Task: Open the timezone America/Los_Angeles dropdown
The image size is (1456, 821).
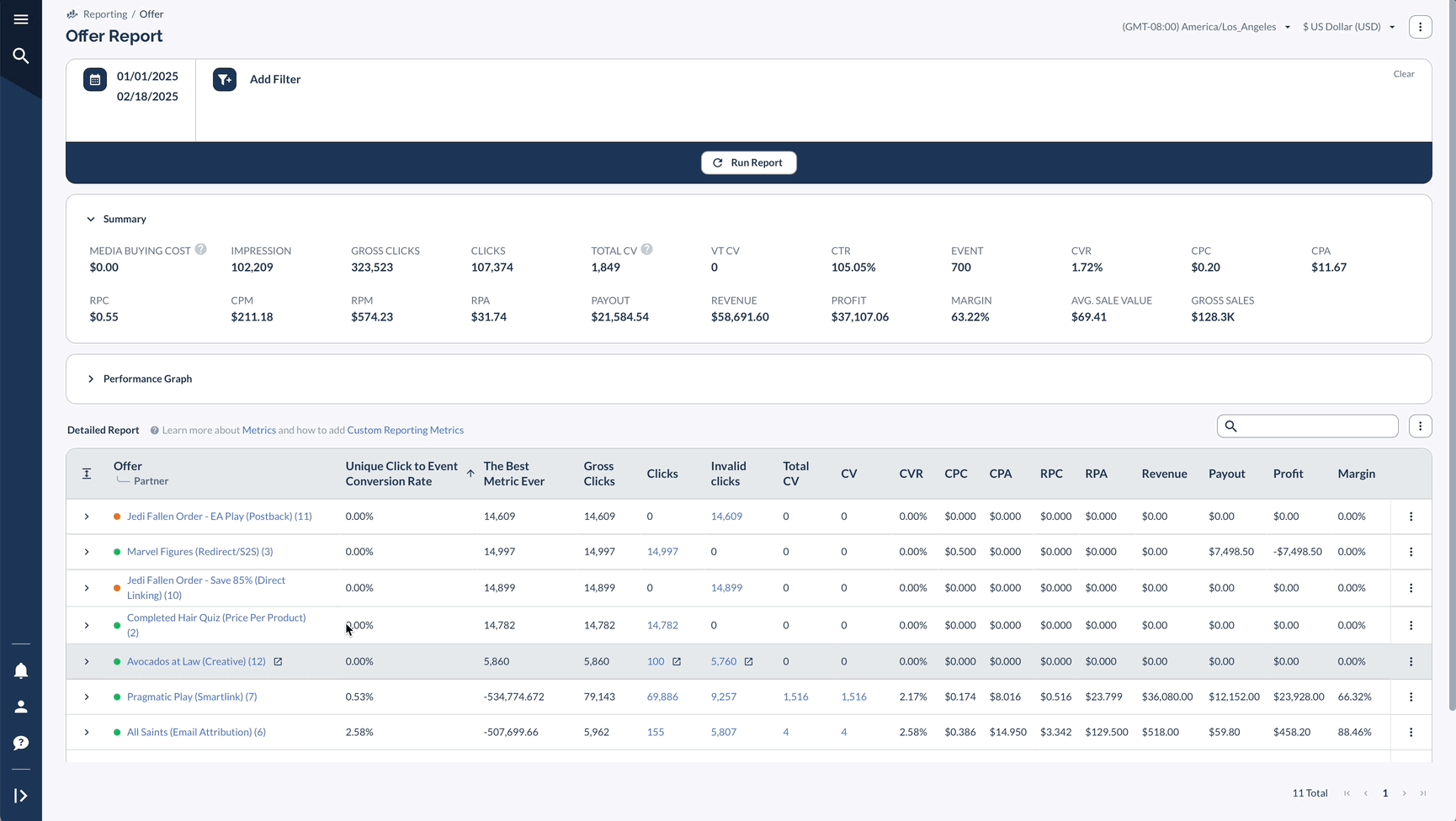Action: (x=1206, y=27)
